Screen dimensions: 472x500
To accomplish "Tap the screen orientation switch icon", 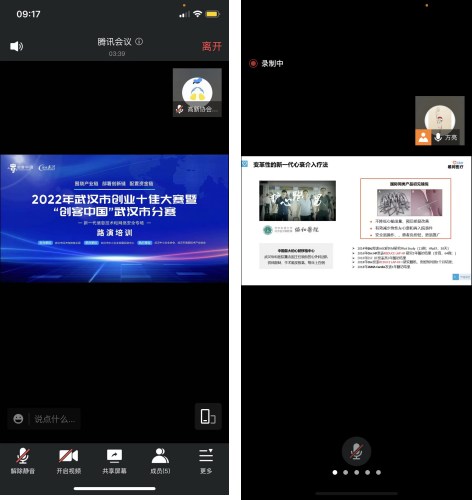I will 208,417.
